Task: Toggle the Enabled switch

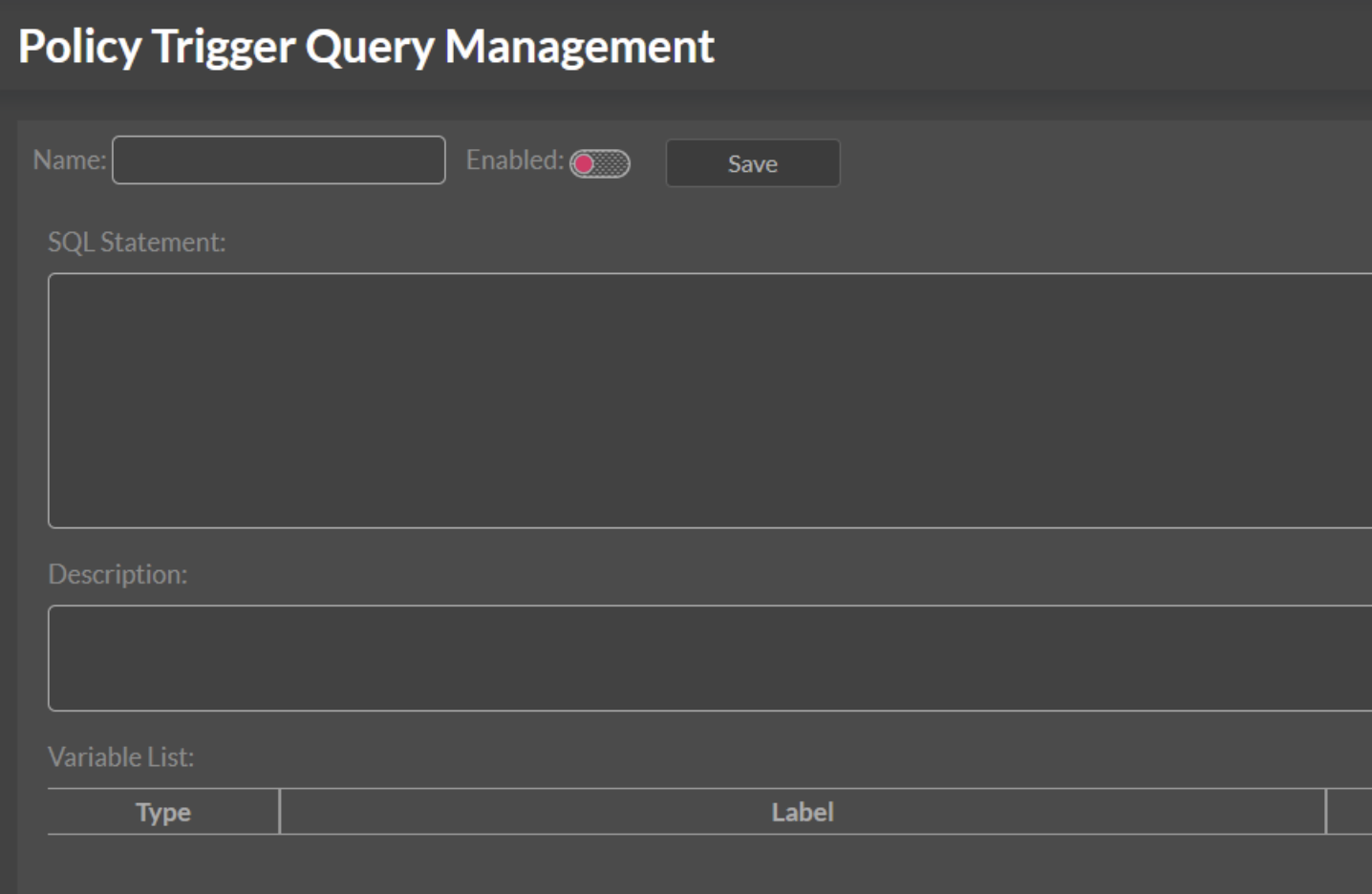Action: tap(600, 164)
